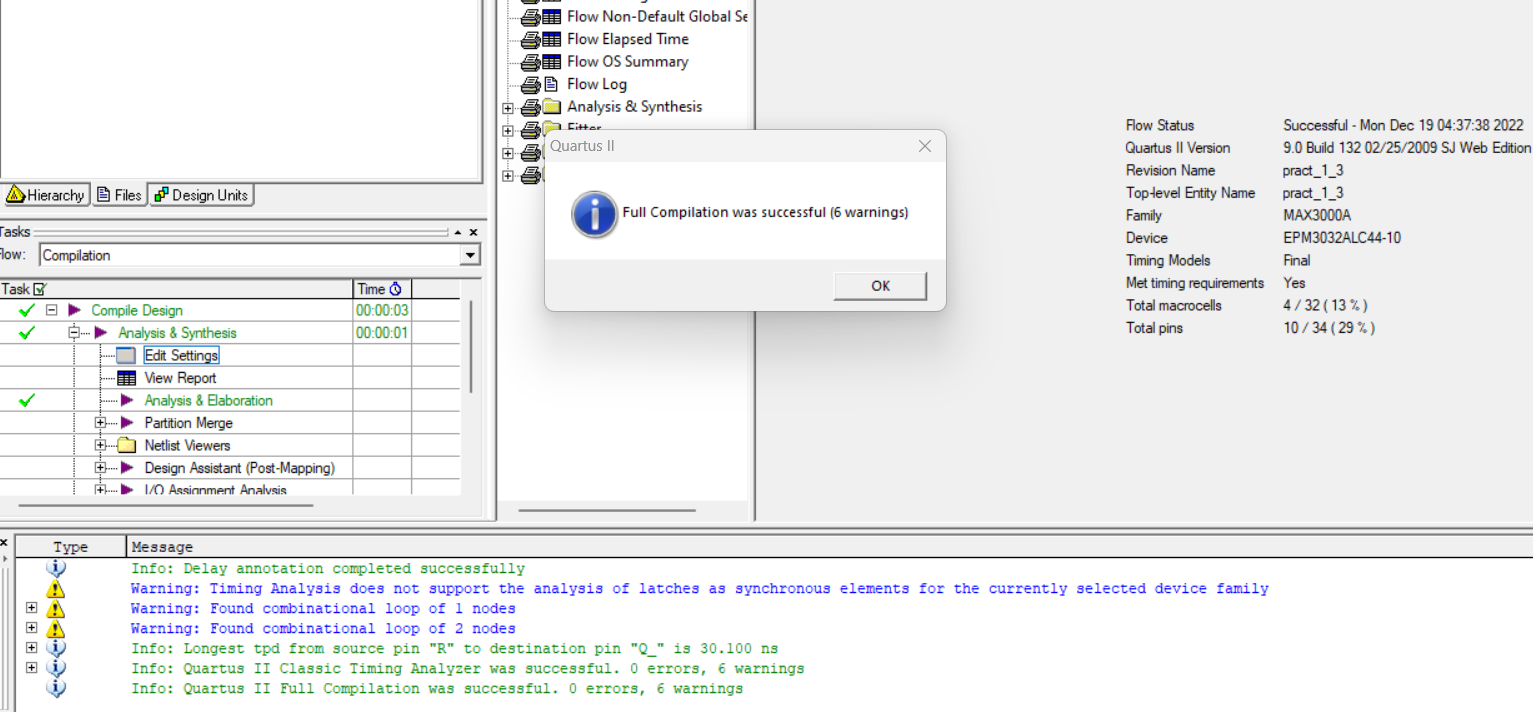Select Full Compilation was successful log message
This screenshot has width=1533, height=712.
437,688
